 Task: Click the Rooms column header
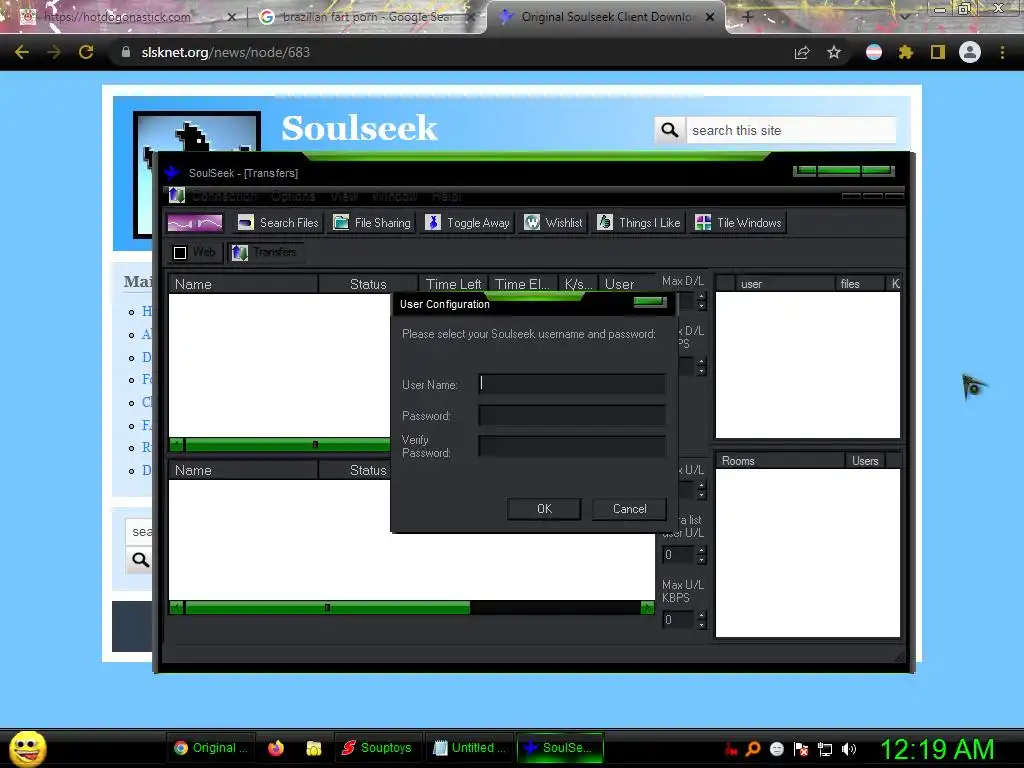[780, 460]
